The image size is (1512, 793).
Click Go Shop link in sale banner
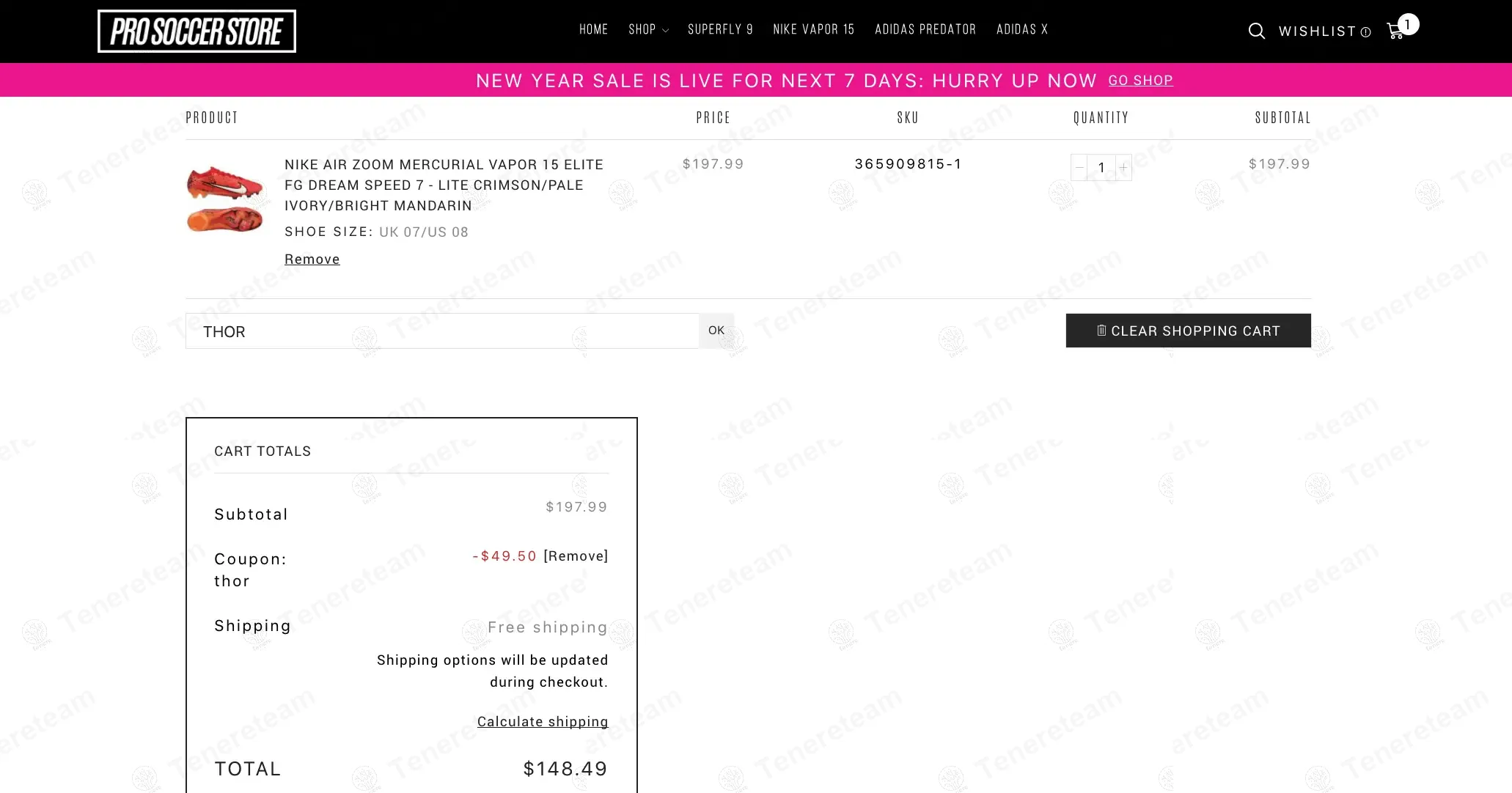(x=1140, y=81)
